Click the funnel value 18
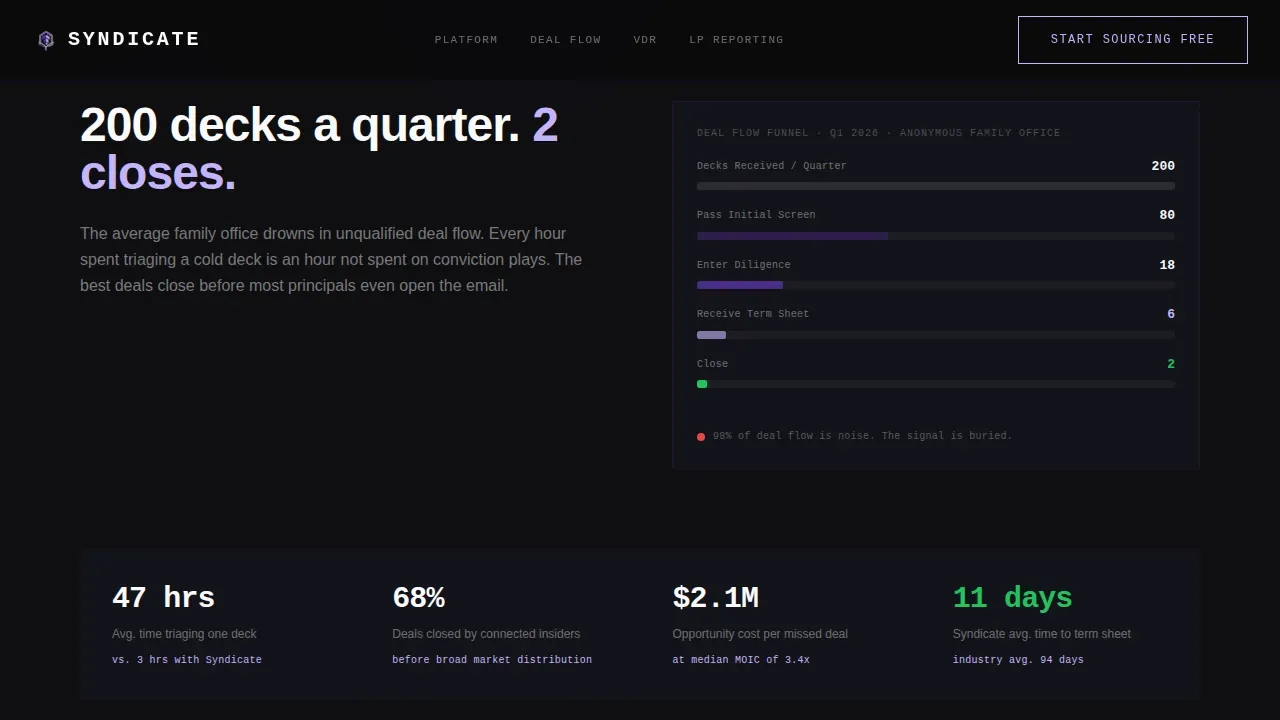The width and height of the screenshot is (1280, 720). click(1167, 265)
